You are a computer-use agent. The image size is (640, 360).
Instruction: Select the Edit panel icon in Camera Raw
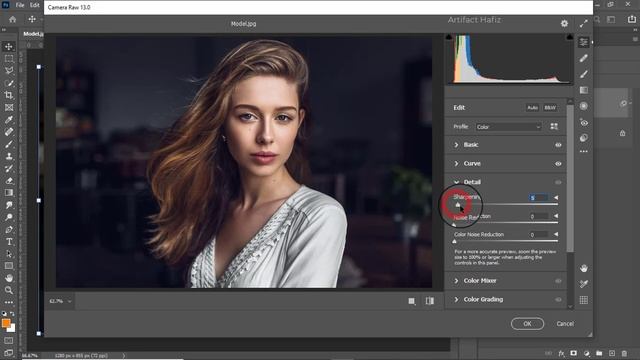[584, 42]
